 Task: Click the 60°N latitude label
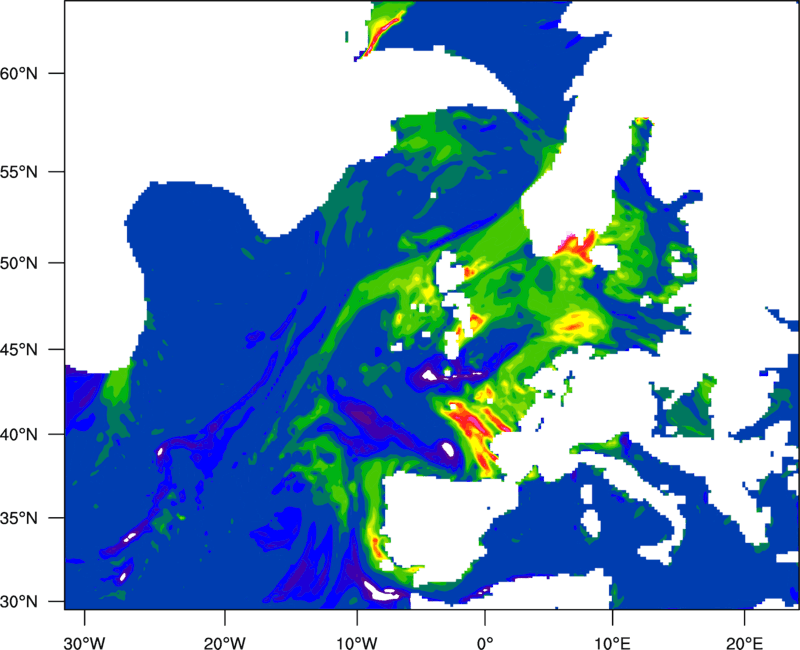(x=19, y=73)
